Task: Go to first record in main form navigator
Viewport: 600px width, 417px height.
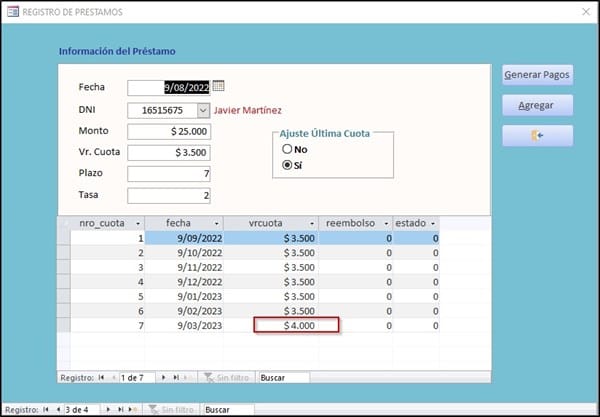Action: [x=44, y=410]
